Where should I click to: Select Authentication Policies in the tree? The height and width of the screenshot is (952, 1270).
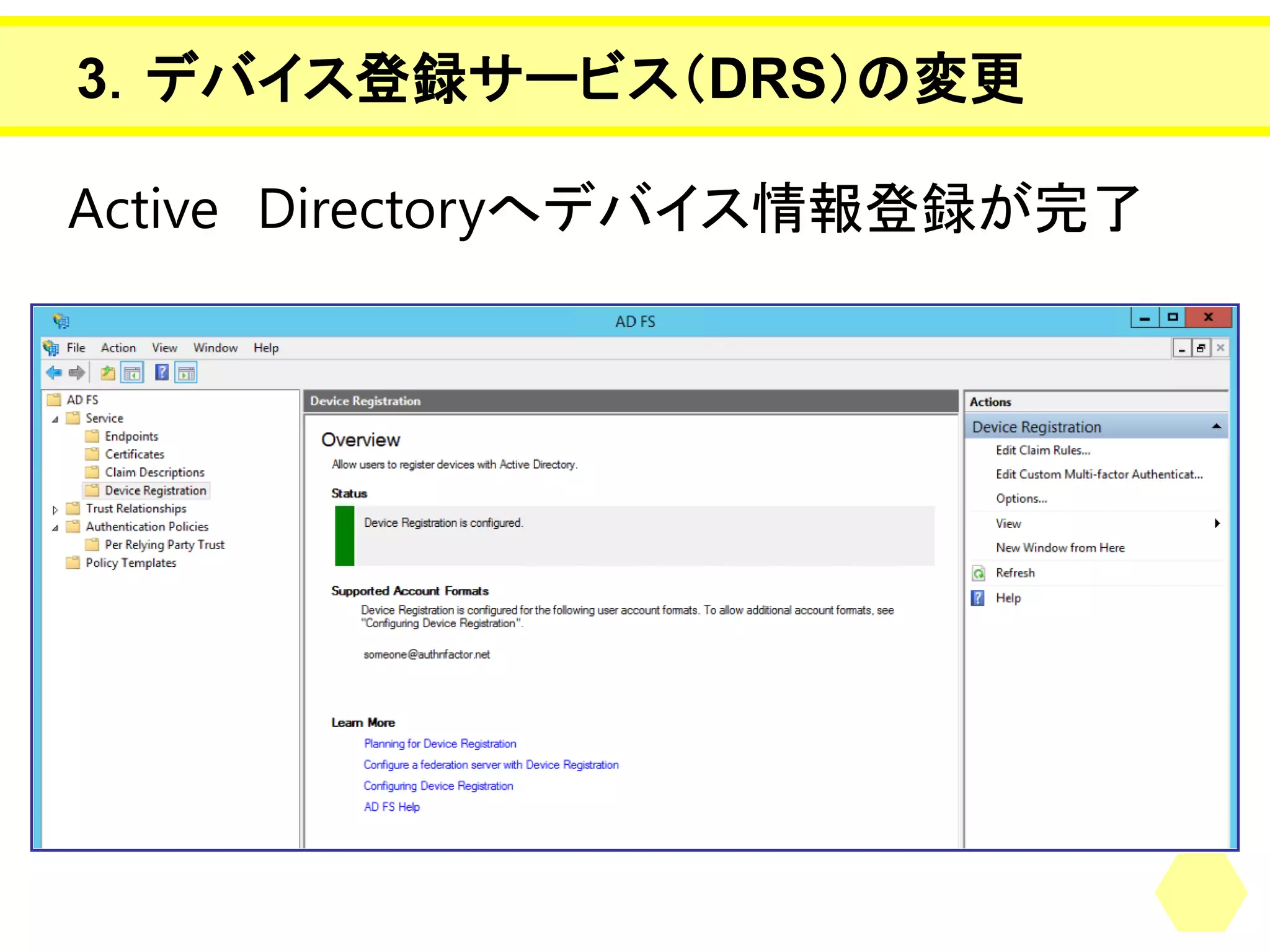tap(147, 526)
